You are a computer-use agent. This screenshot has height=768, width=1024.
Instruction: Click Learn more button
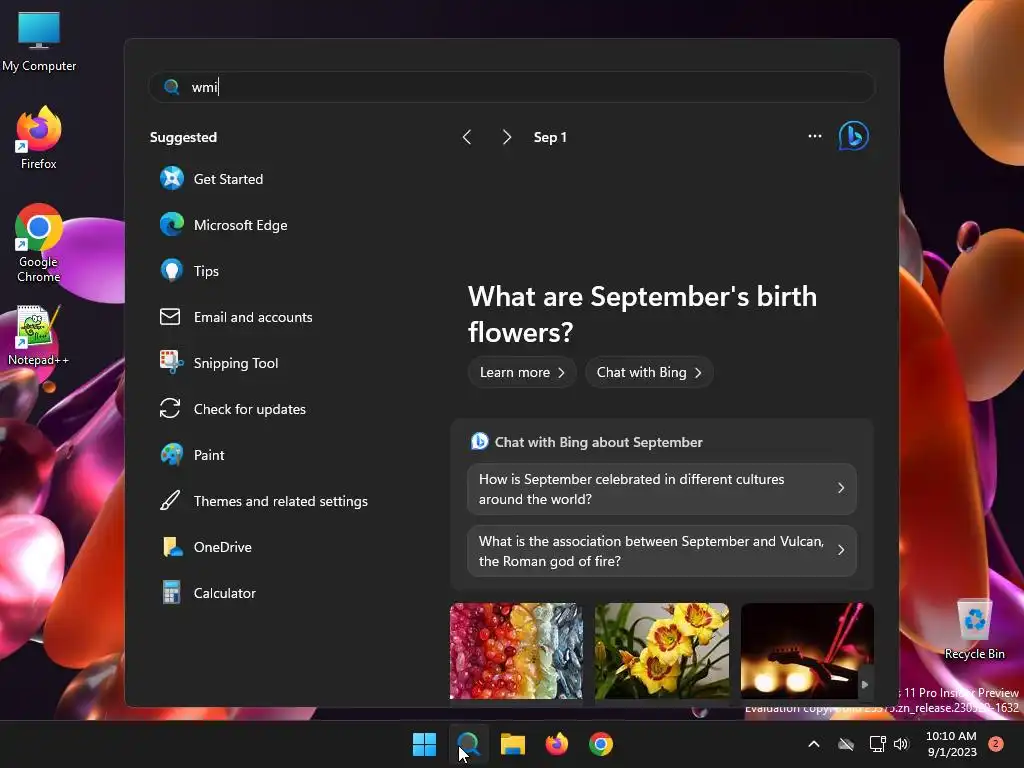521,372
